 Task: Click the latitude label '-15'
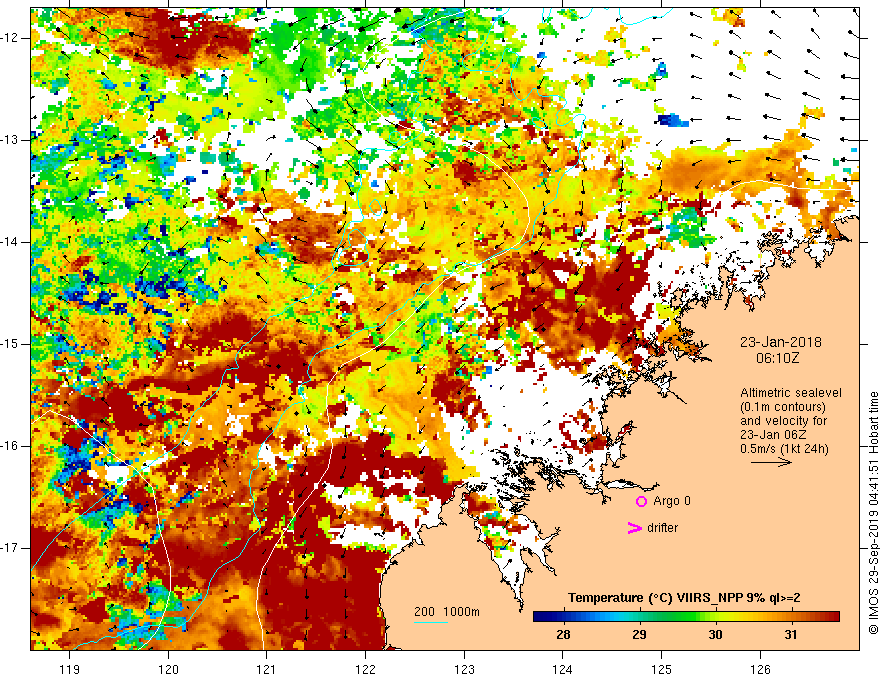11,344
